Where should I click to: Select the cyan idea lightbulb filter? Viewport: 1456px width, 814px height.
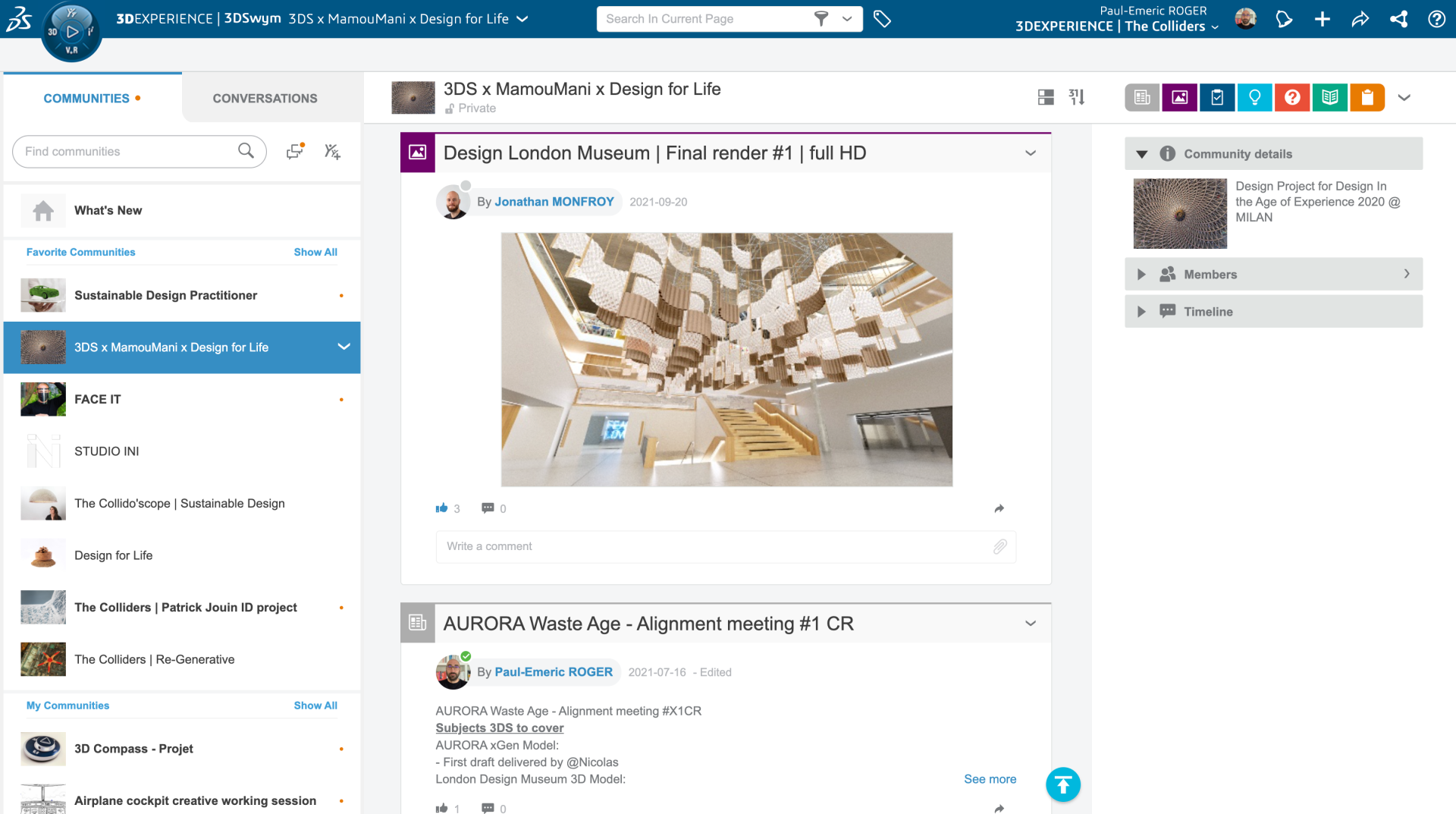1254,97
